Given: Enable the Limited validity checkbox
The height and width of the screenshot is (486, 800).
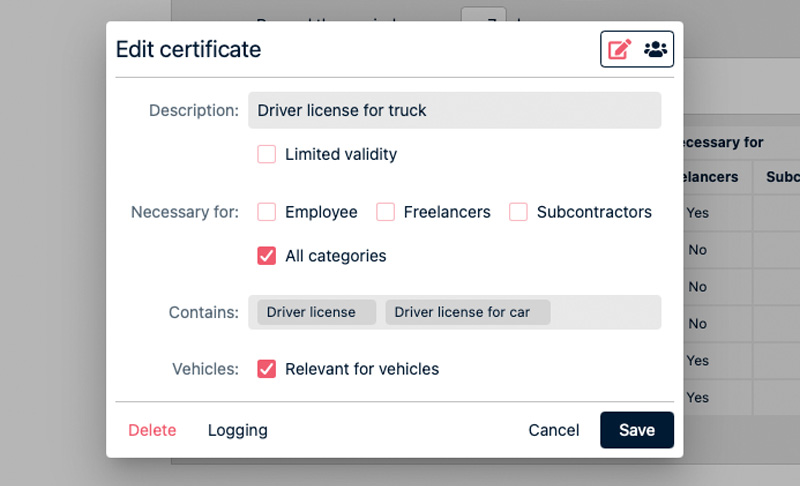Looking at the screenshot, I should click(267, 154).
